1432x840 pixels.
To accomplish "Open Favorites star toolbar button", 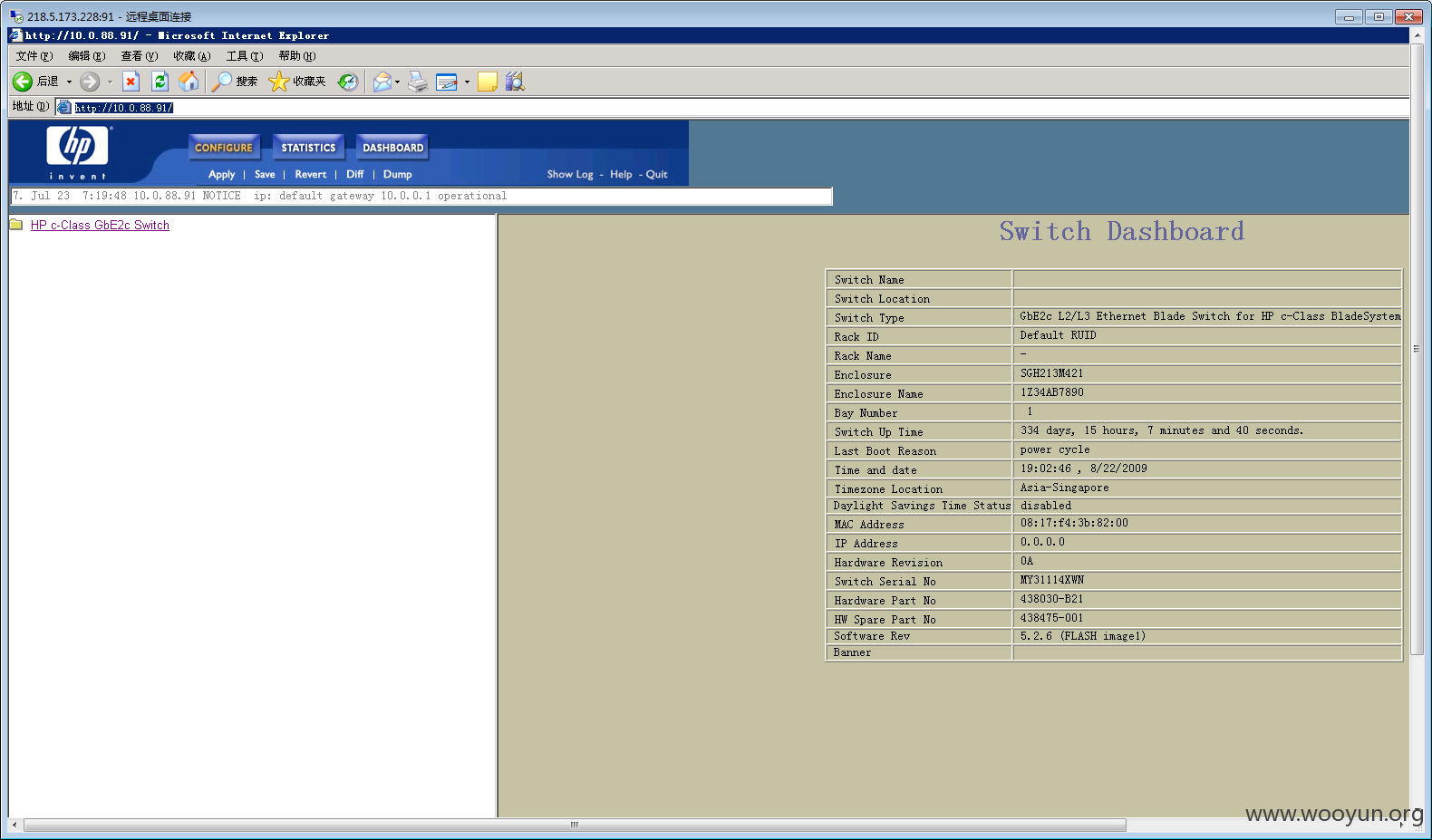I will 297,82.
